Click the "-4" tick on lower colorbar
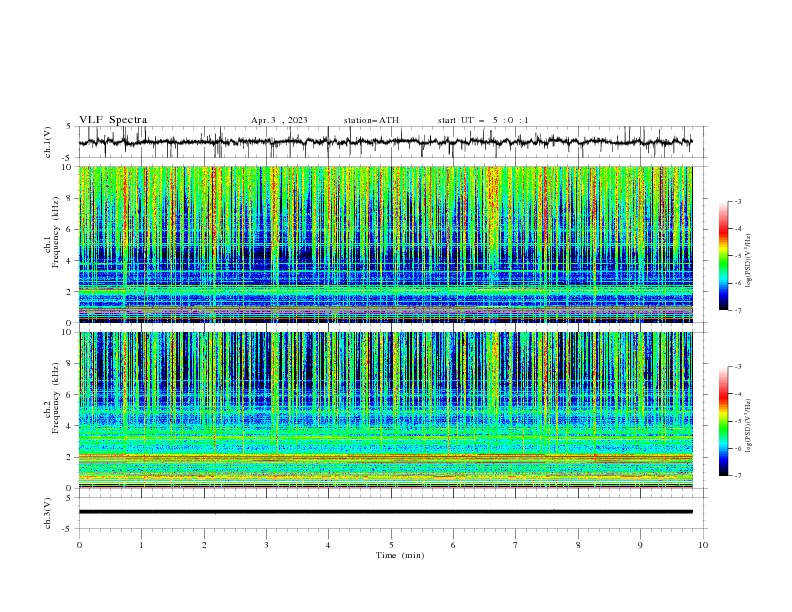This screenshot has height=612, width=792. (x=738, y=394)
